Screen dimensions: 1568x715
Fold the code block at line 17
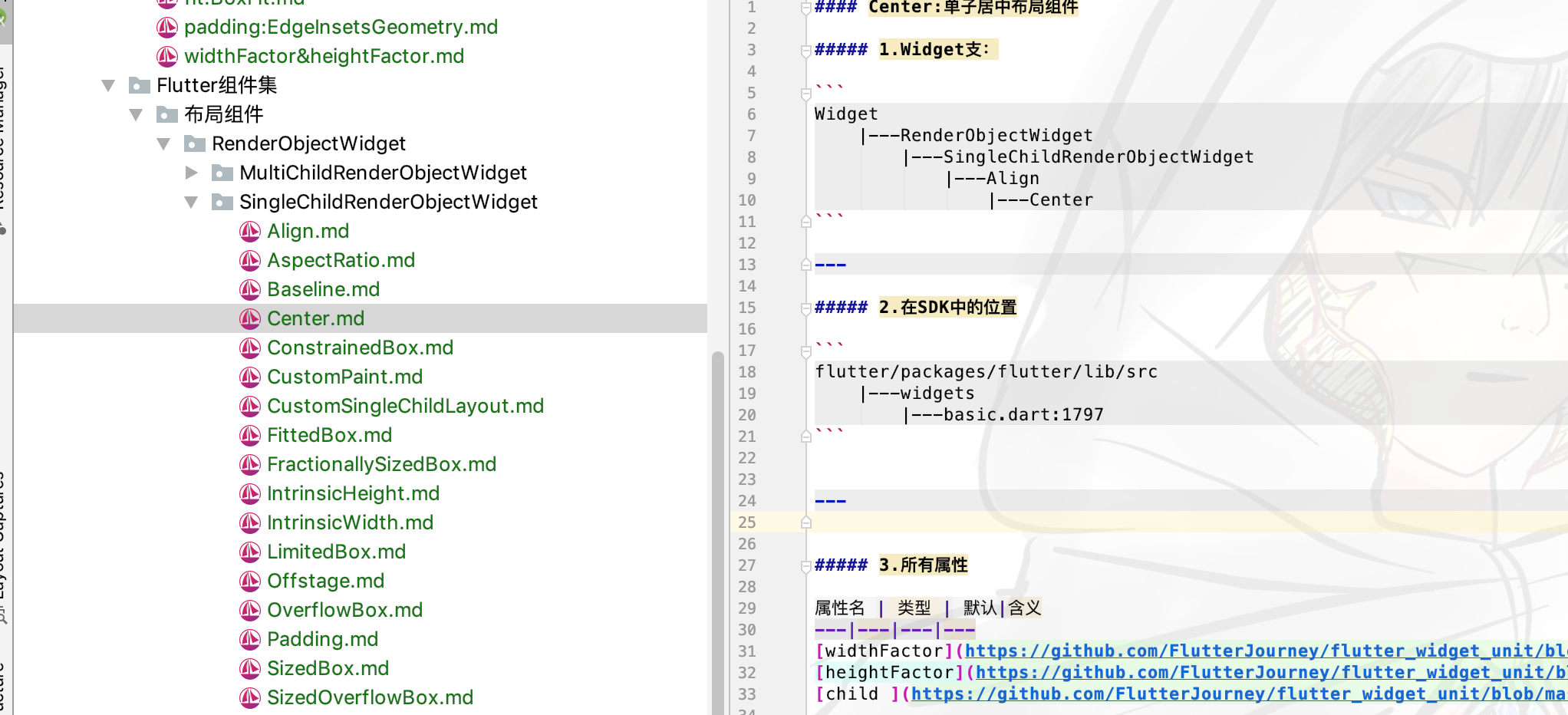[805, 351]
